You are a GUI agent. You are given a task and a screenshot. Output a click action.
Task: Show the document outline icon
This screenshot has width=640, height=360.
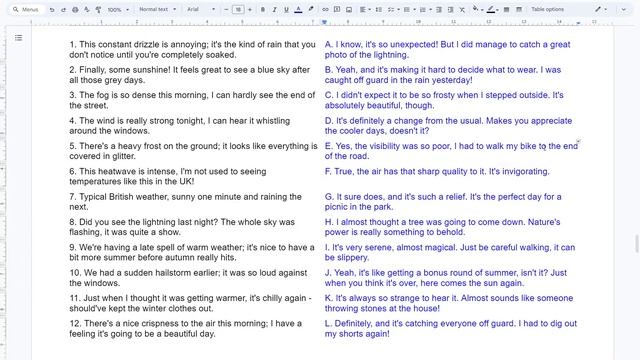point(18,38)
